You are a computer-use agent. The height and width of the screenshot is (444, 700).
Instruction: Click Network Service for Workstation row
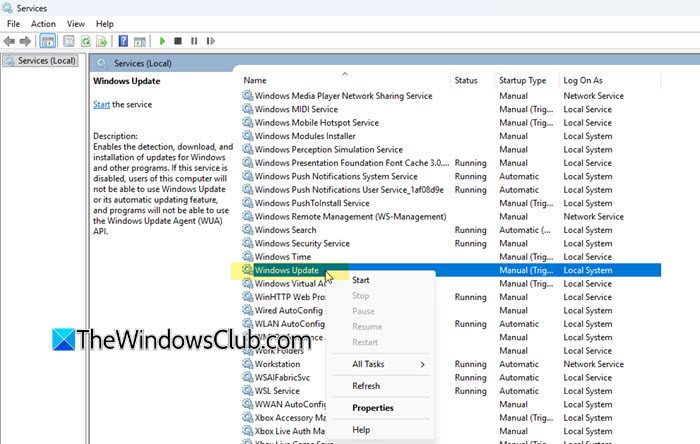pyautogui.click(x=593, y=364)
